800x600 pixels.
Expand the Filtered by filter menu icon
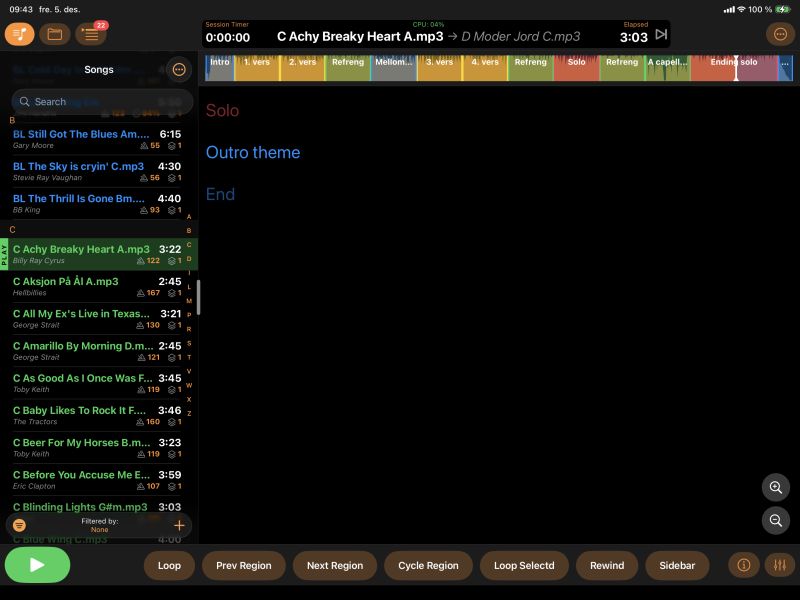(x=19, y=525)
